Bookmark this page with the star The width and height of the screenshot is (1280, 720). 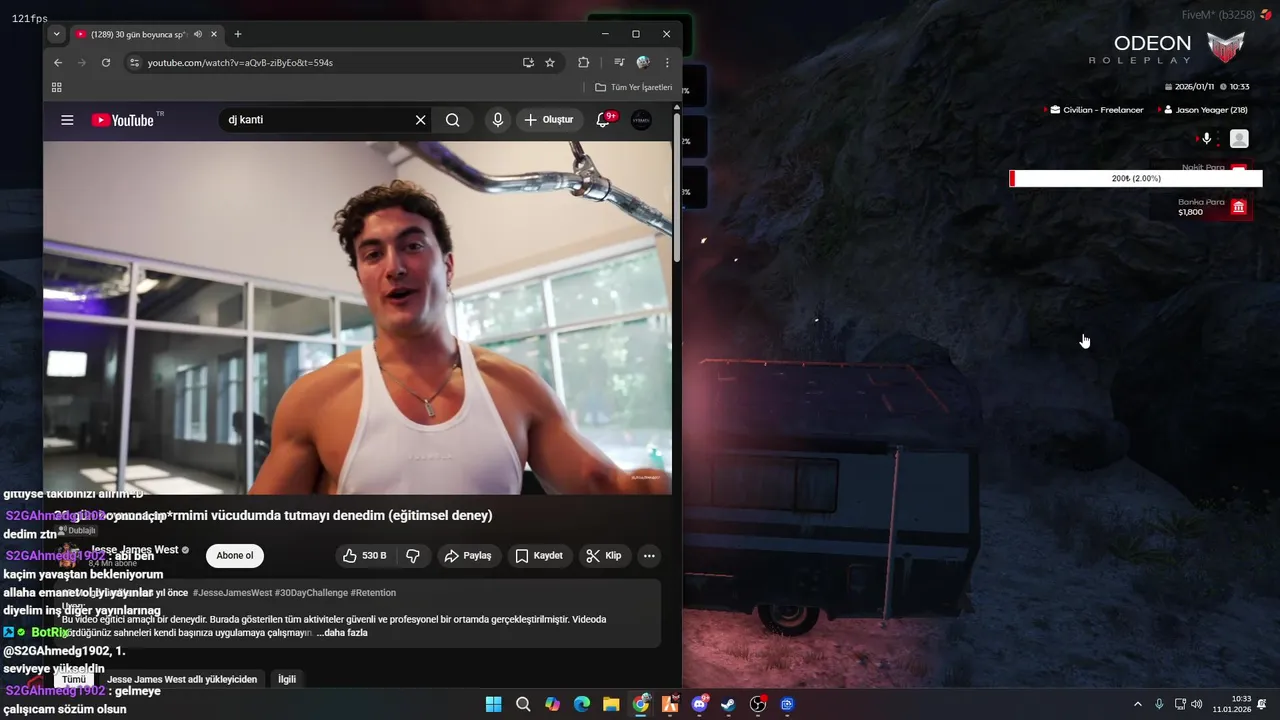click(x=550, y=62)
